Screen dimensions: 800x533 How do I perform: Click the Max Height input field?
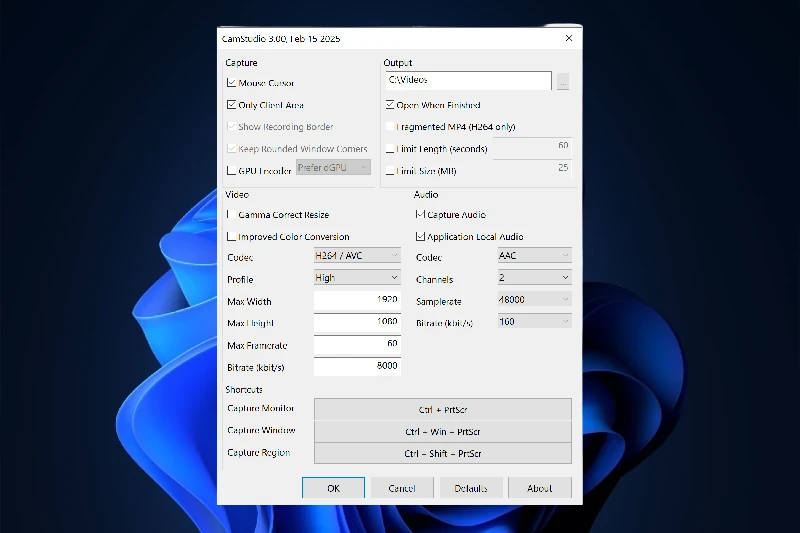coord(357,322)
